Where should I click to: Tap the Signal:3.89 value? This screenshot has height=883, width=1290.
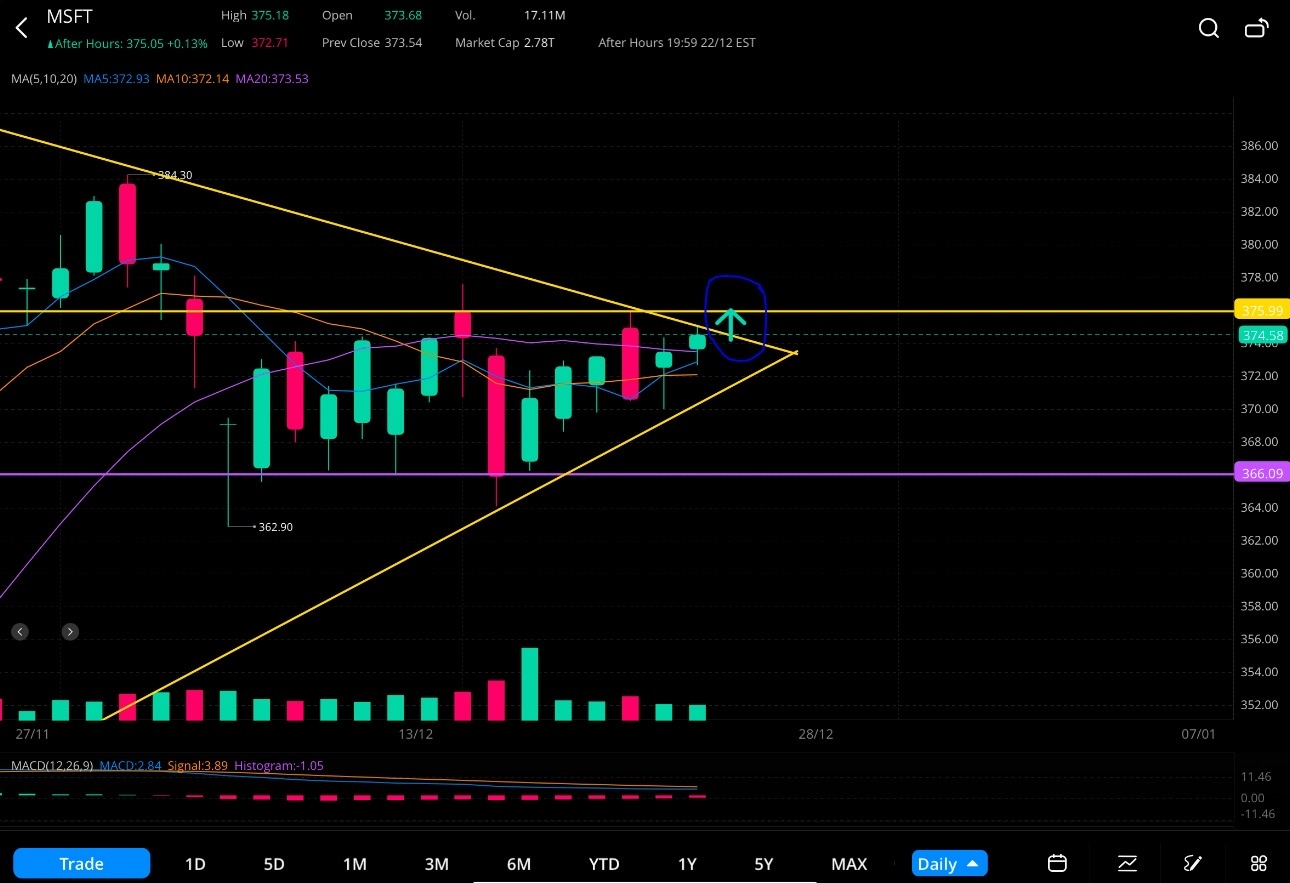pyautogui.click(x=199, y=765)
